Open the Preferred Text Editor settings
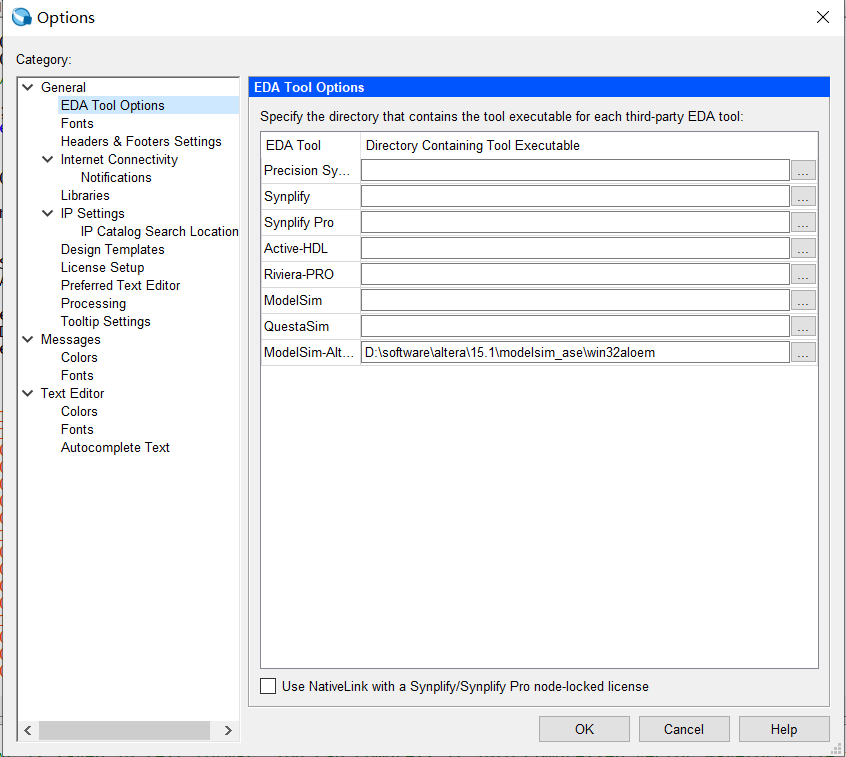This screenshot has width=846, height=757. (x=120, y=285)
